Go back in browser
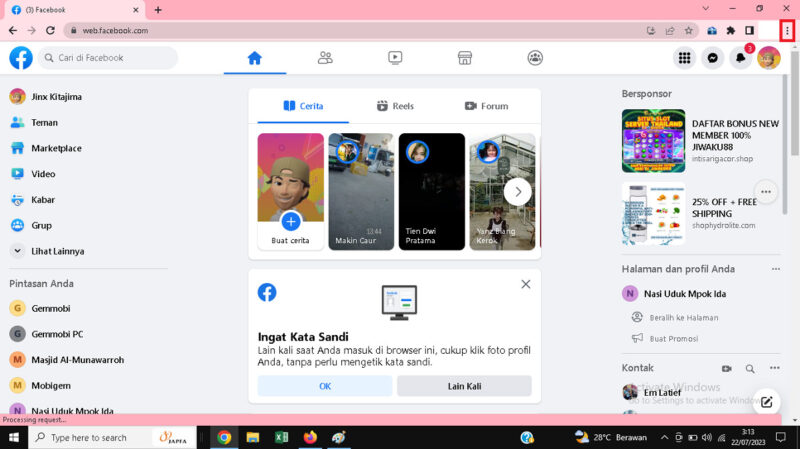This screenshot has width=800, height=449. coord(13,31)
